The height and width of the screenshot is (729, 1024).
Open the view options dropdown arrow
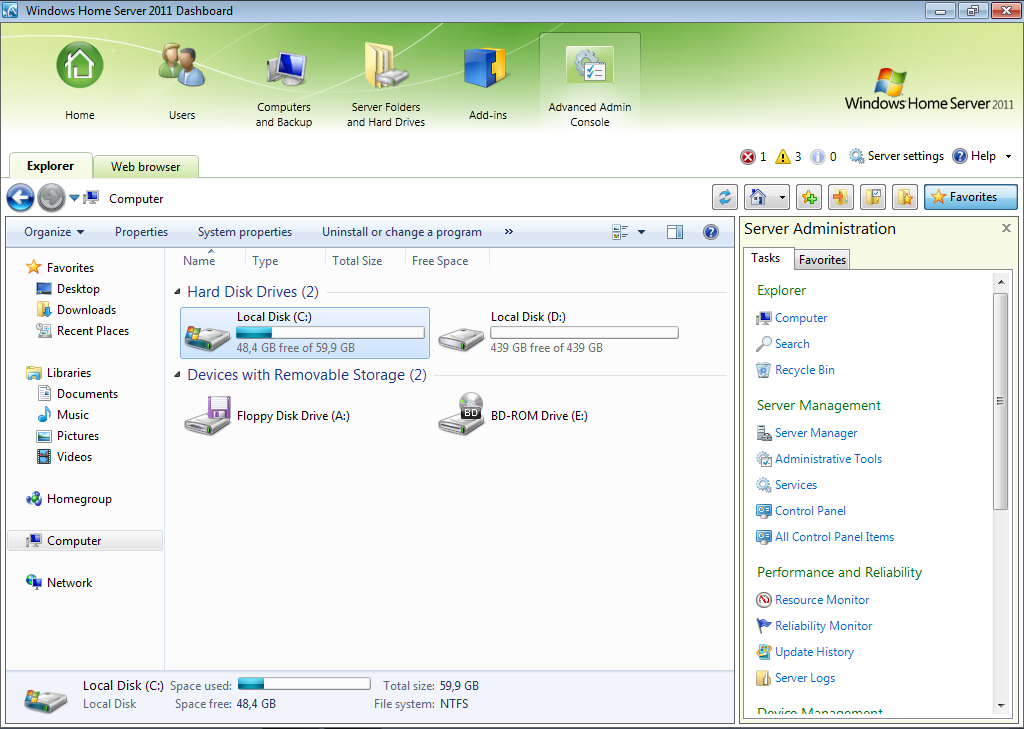click(x=641, y=232)
